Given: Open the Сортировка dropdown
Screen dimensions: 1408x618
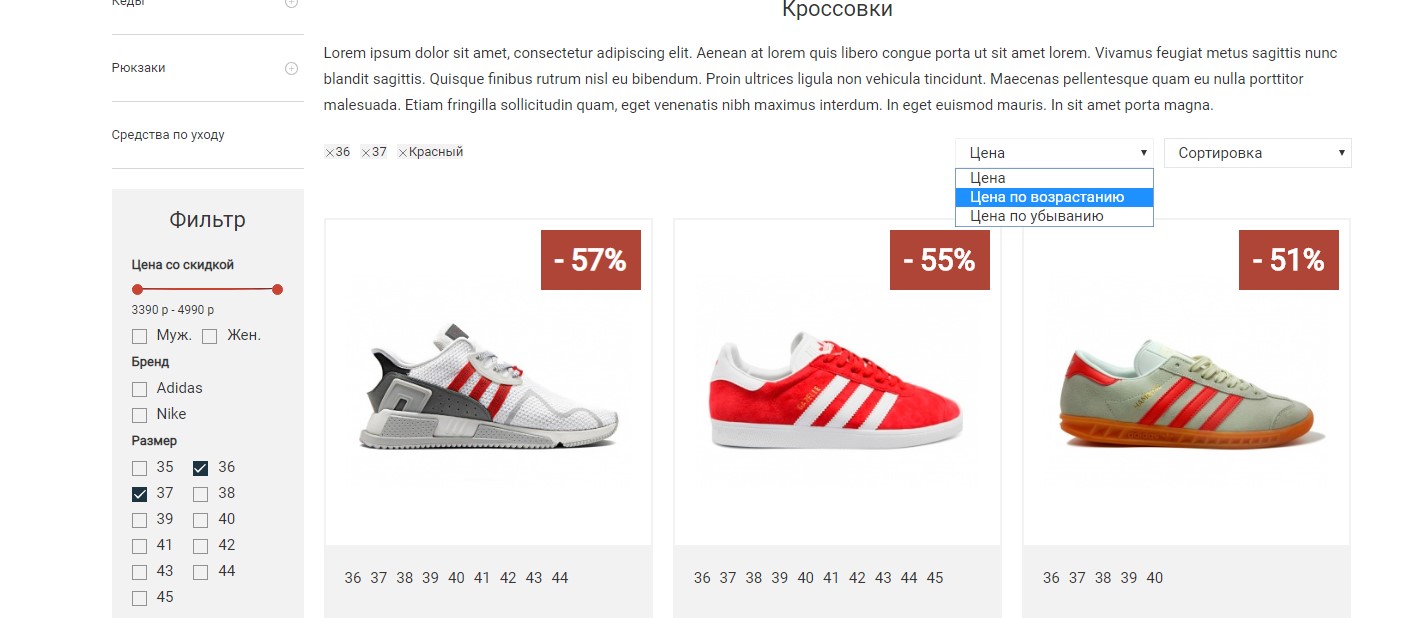Looking at the screenshot, I should (x=1257, y=153).
